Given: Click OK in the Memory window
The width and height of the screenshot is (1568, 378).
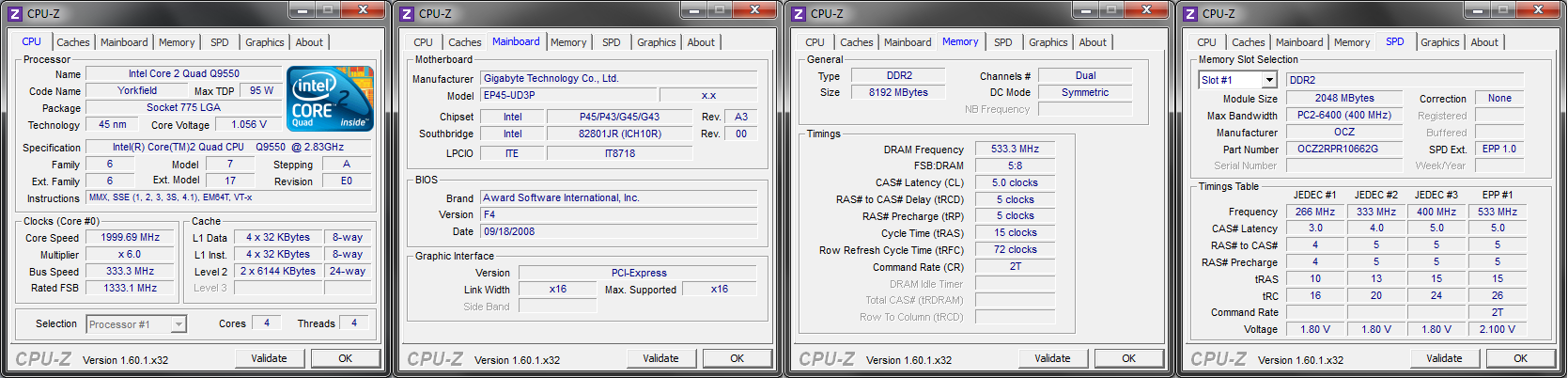Looking at the screenshot, I should [x=1129, y=358].
